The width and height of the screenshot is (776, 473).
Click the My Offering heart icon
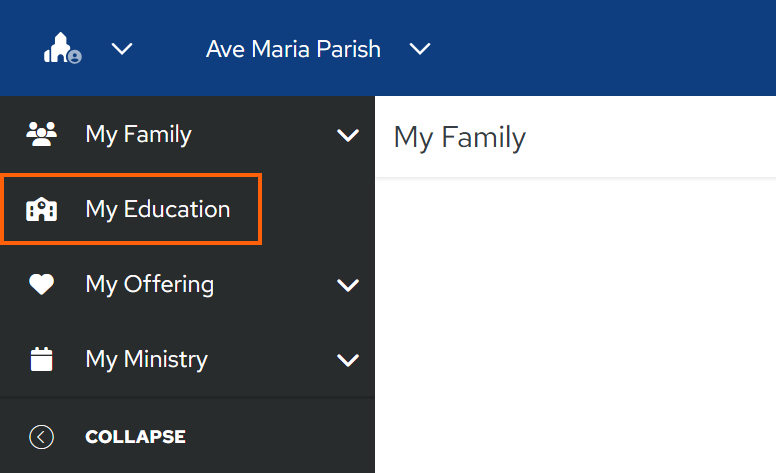click(42, 284)
